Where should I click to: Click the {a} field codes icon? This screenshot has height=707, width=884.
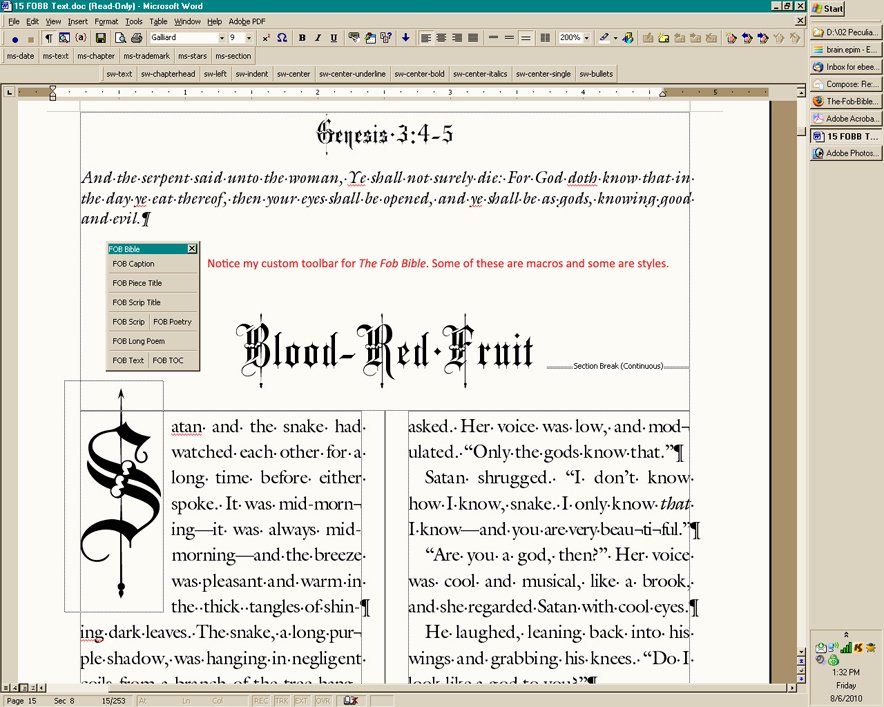(x=81, y=38)
